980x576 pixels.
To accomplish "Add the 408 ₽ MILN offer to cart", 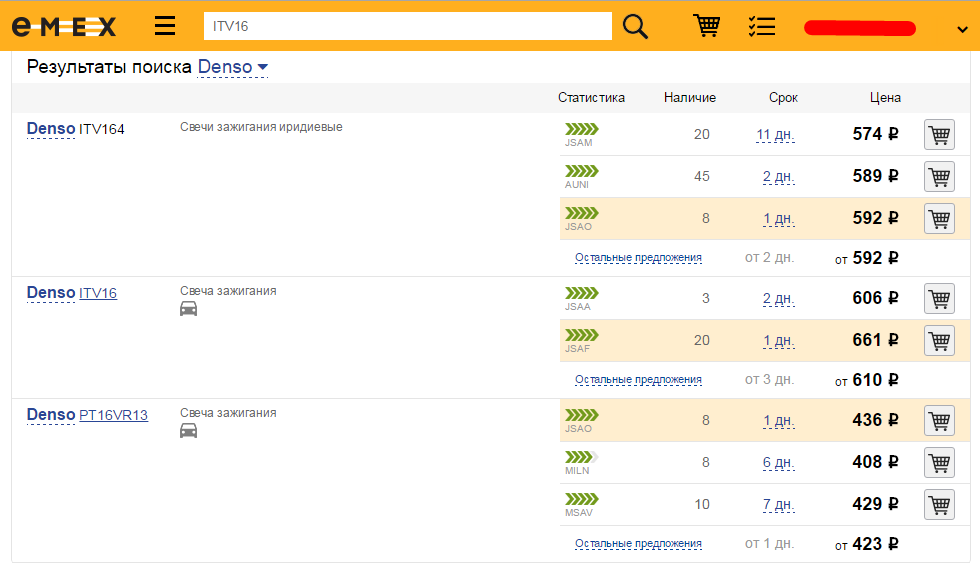I will click(x=939, y=462).
